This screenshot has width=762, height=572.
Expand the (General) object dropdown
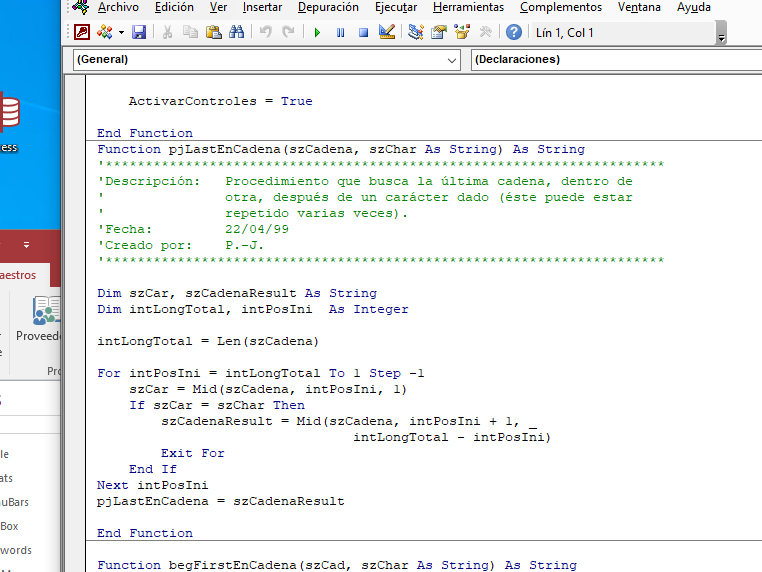click(451, 60)
